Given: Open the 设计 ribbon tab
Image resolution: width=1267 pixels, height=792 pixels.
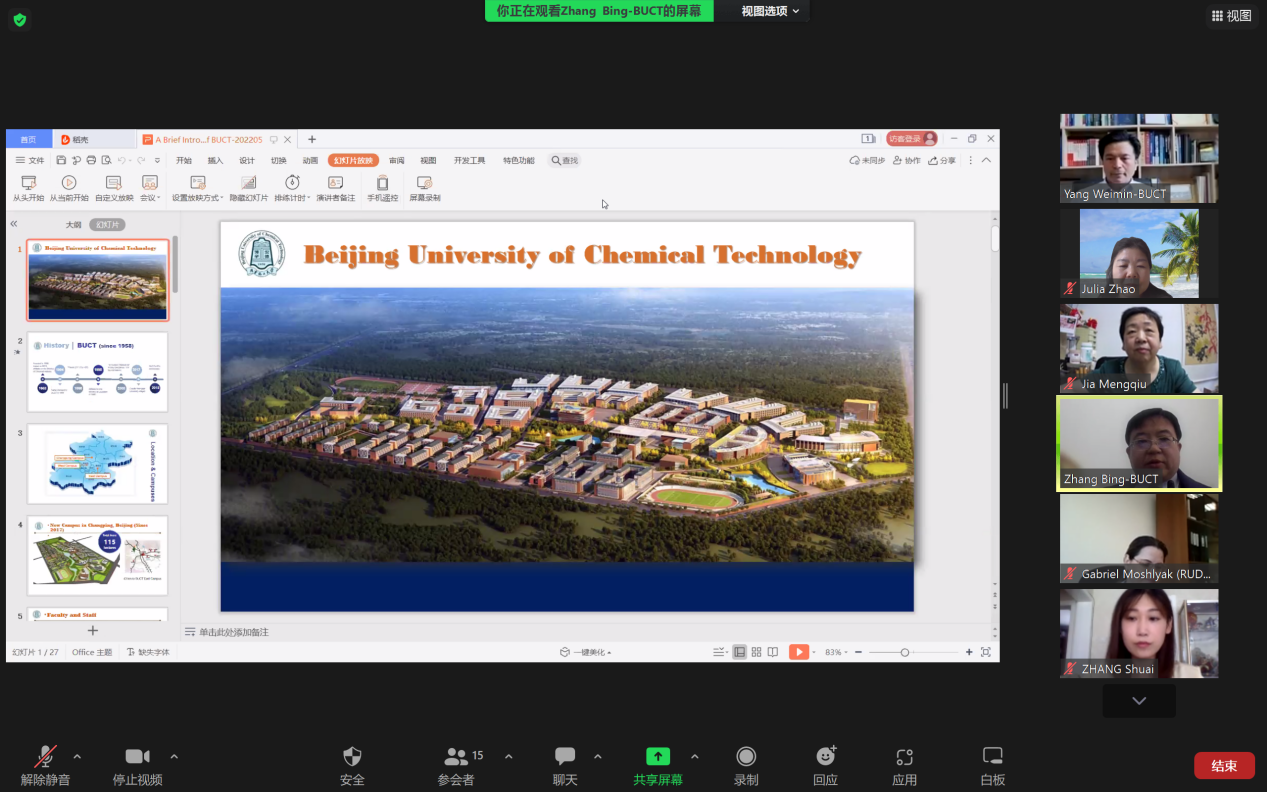Looking at the screenshot, I should pyautogui.click(x=247, y=160).
